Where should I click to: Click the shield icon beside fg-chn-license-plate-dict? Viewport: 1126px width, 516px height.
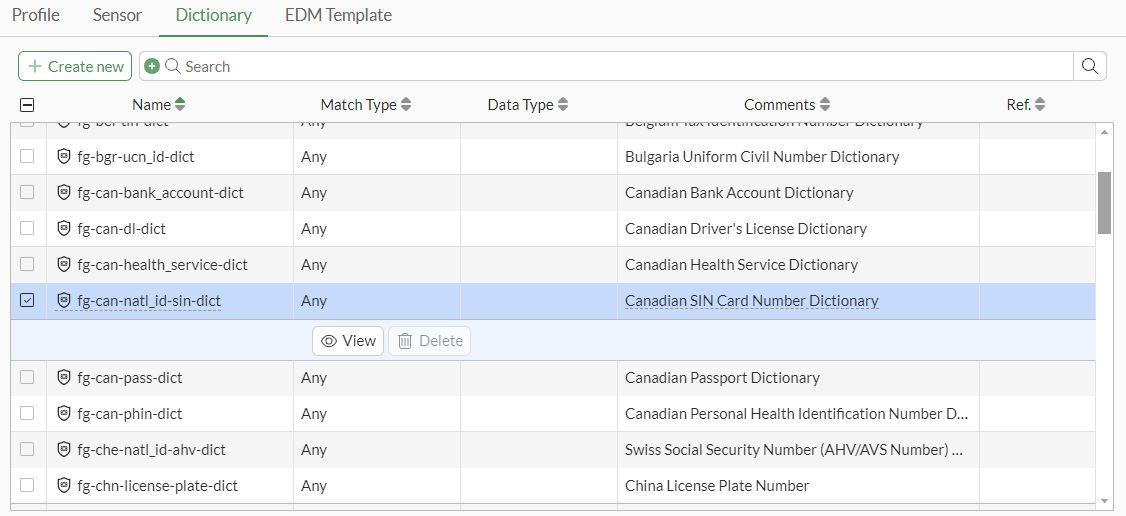tap(64, 486)
